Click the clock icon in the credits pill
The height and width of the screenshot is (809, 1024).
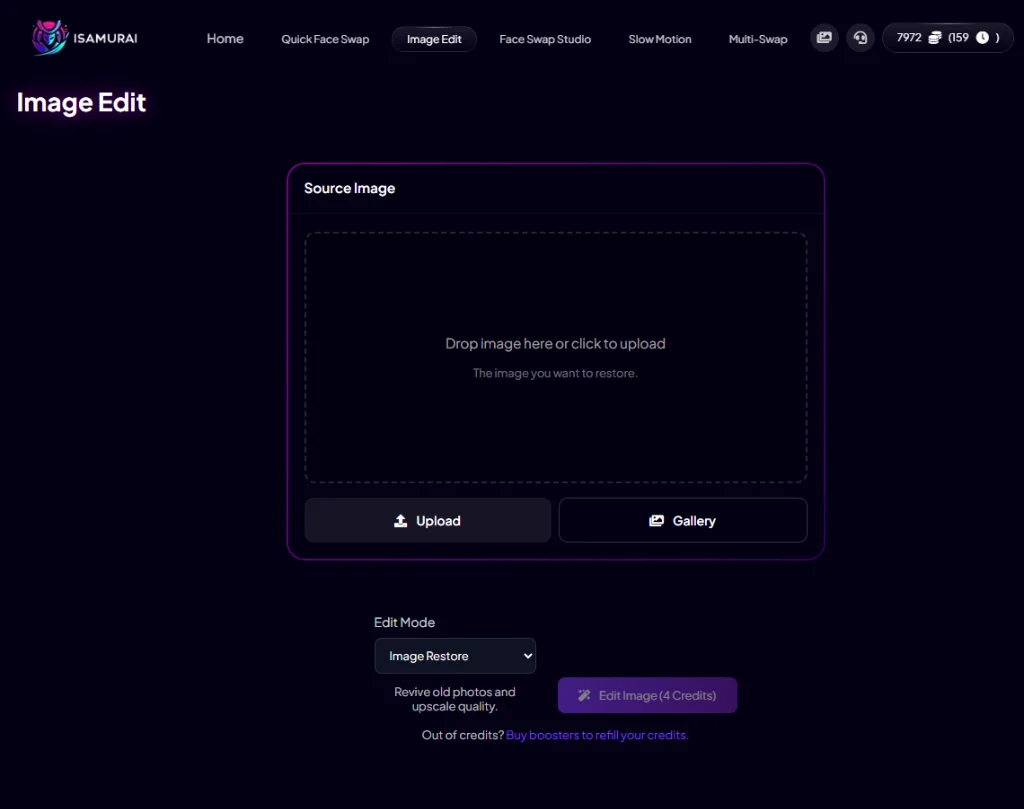coord(982,38)
